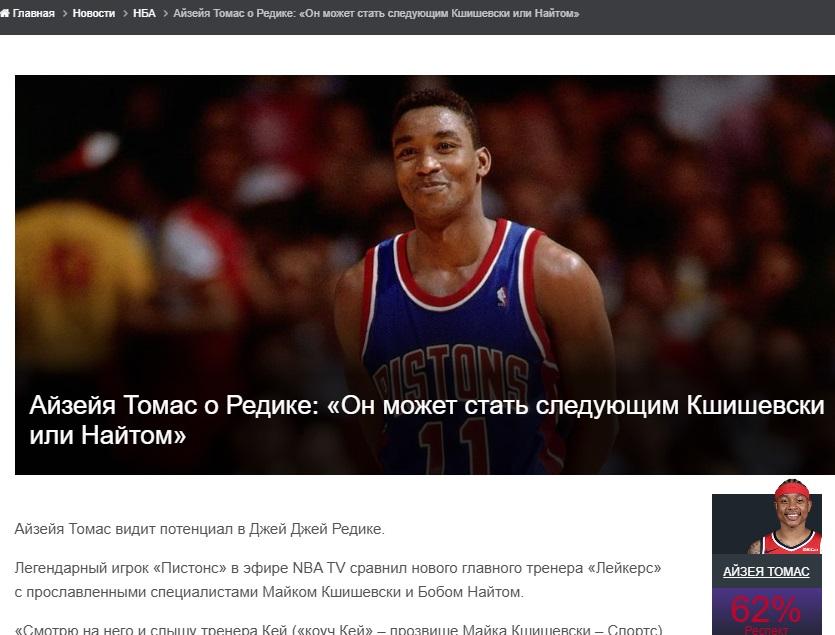This screenshot has height=635, width=835.
Task: Go to the Новости section
Action: click(x=94, y=13)
